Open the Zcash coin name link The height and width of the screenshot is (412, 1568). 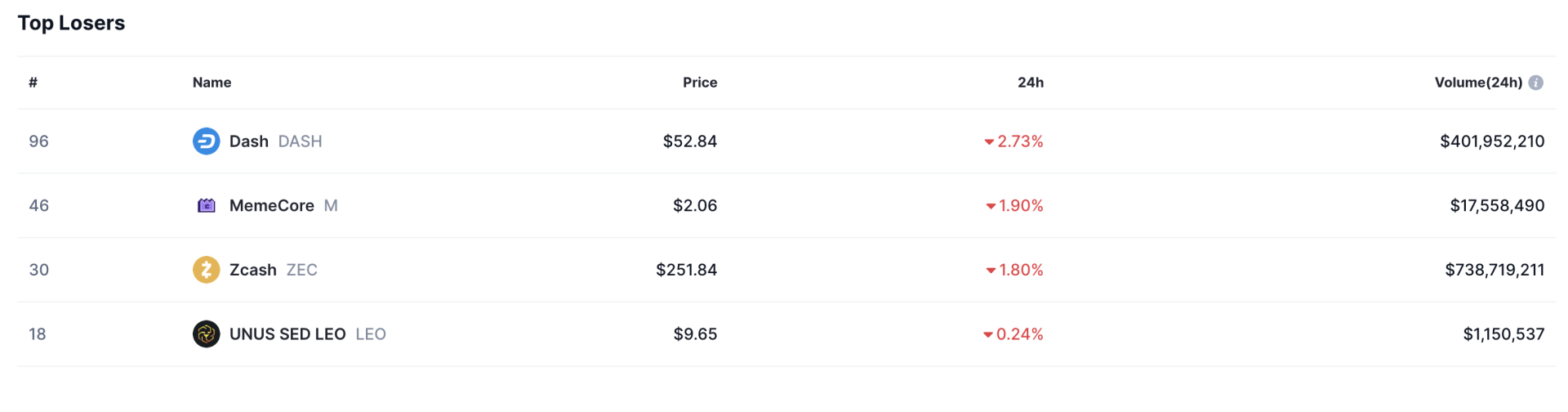pos(252,270)
